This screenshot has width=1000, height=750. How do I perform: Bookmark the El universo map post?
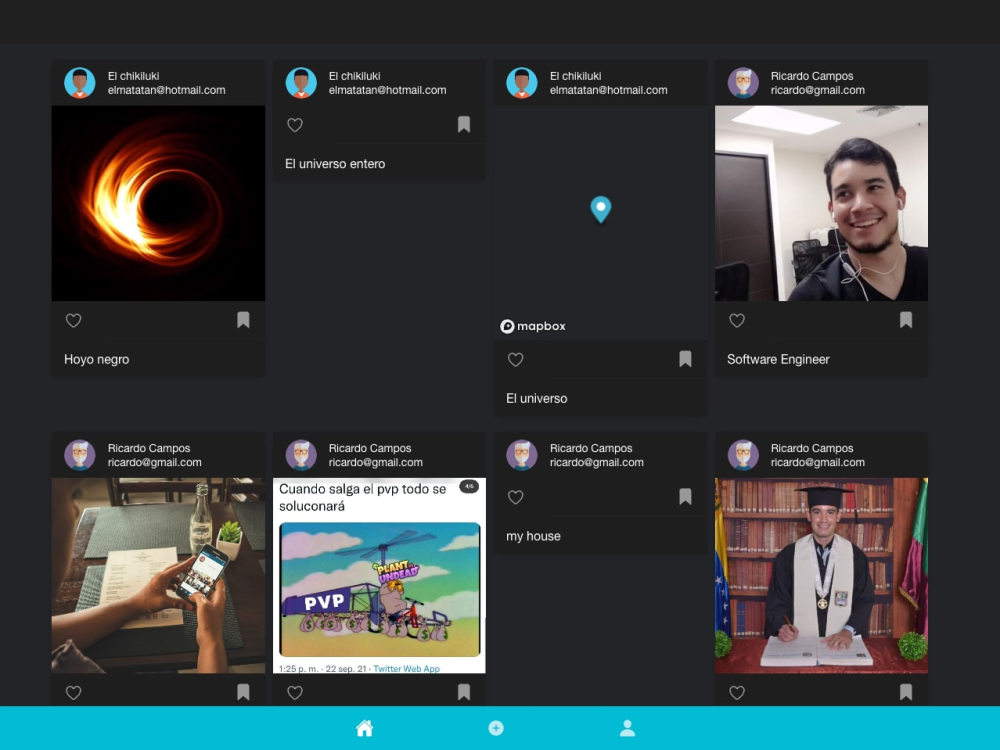pos(685,359)
